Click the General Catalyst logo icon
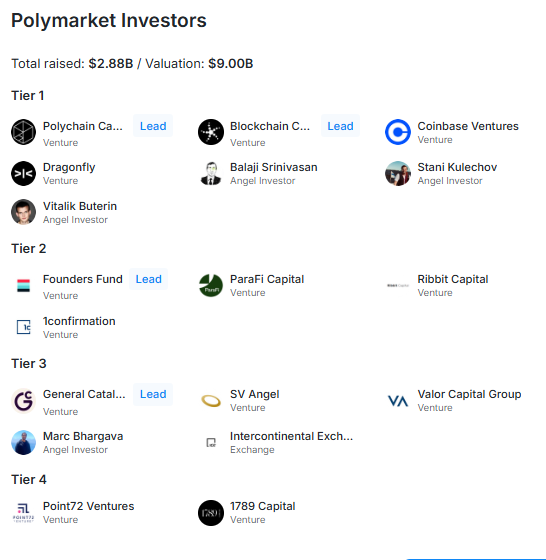Screen dimensions: 546x560 (23, 401)
